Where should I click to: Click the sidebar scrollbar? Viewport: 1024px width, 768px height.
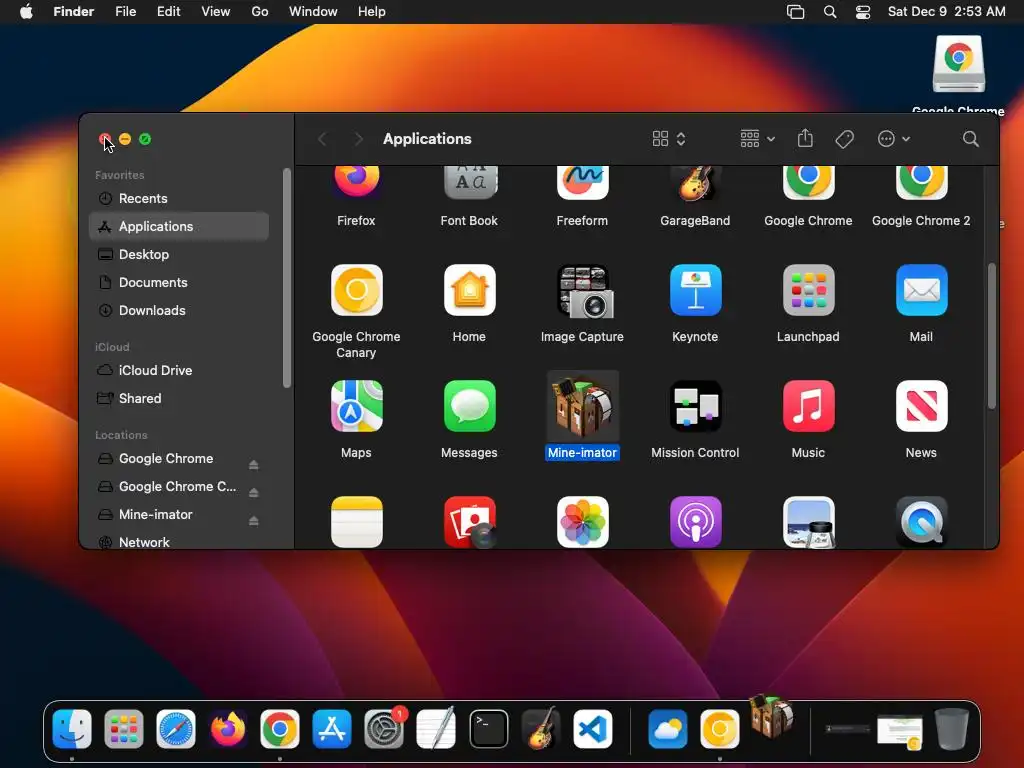[286, 278]
